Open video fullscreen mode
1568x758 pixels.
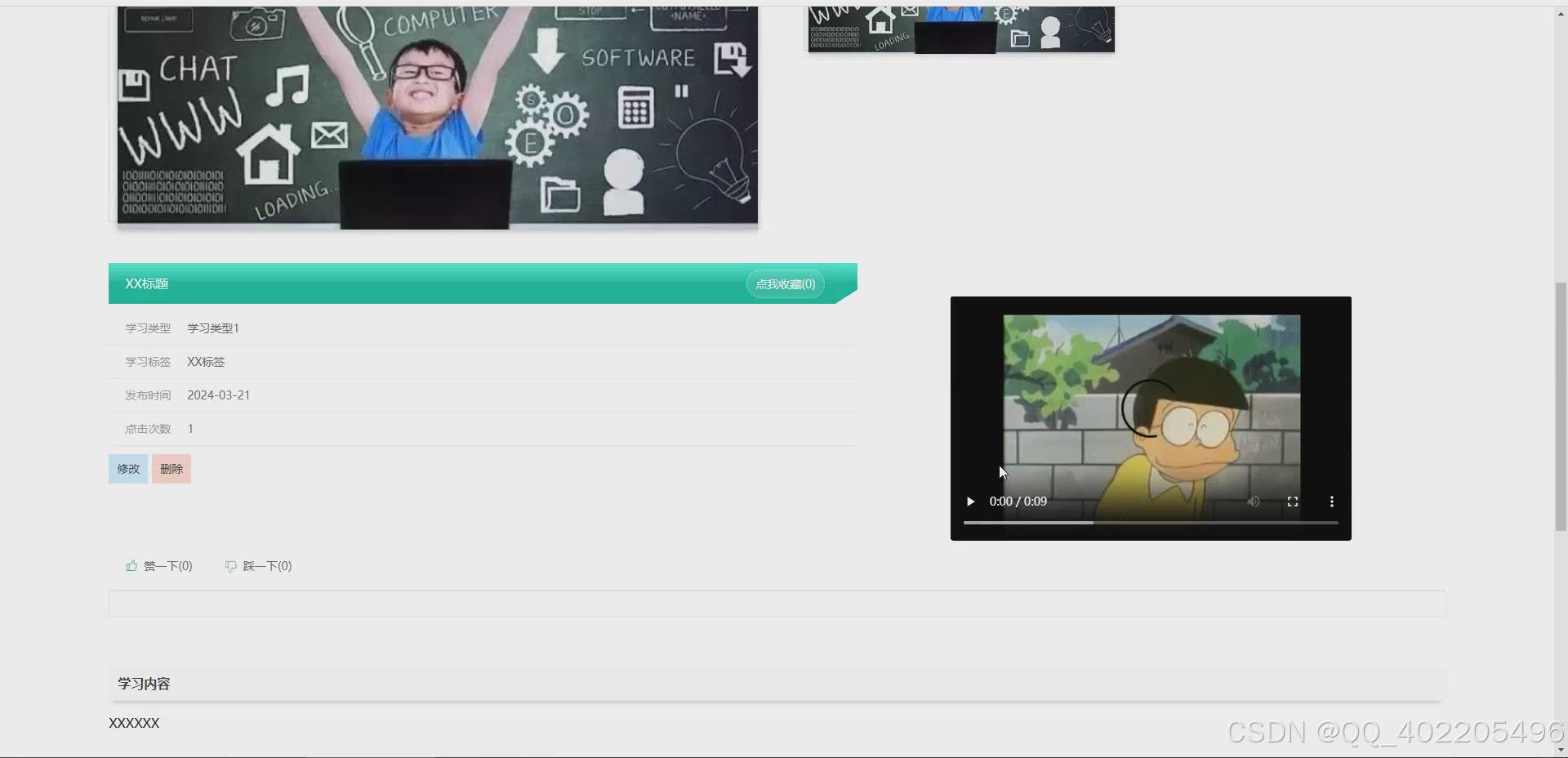point(1293,502)
